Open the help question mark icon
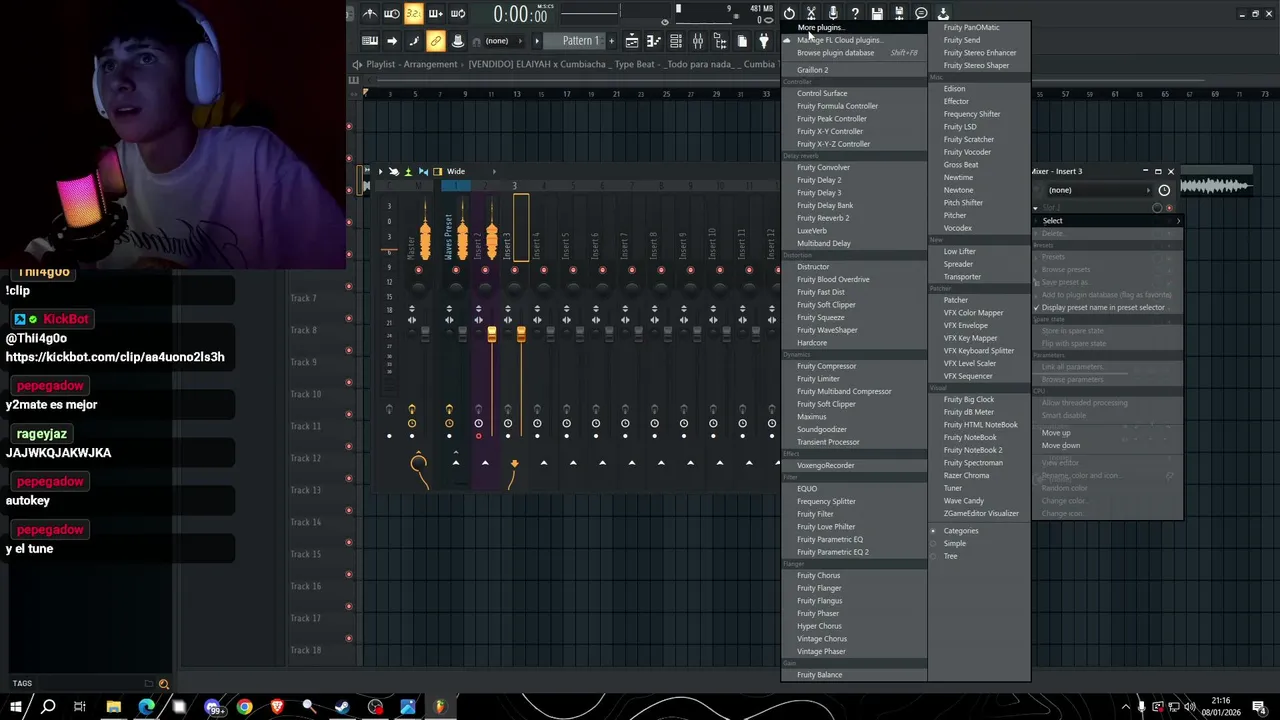The width and height of the screenshot is (1280, 720). tap(855, 13)
